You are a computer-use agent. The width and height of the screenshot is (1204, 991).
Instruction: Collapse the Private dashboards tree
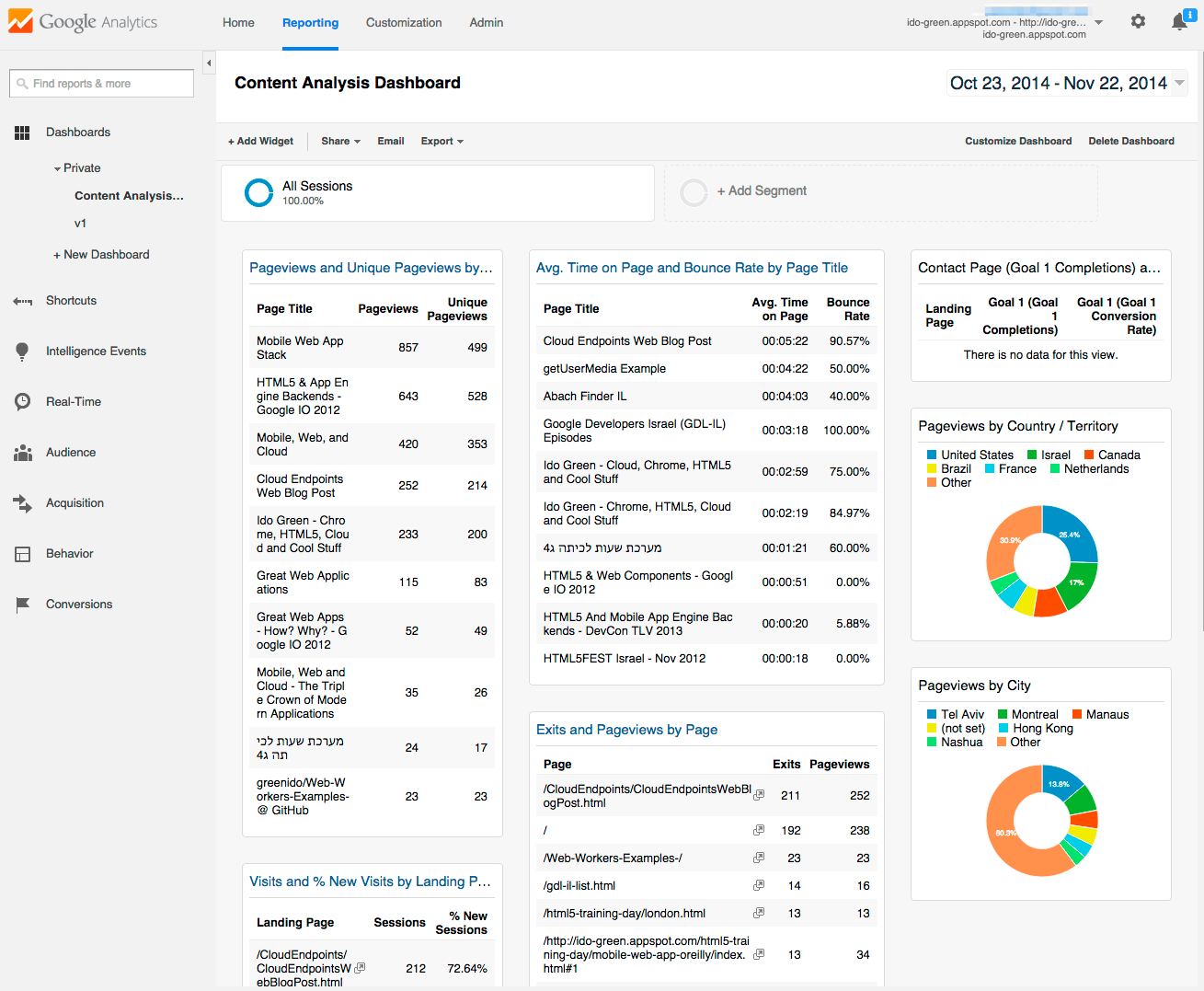(x=57, y=168)
